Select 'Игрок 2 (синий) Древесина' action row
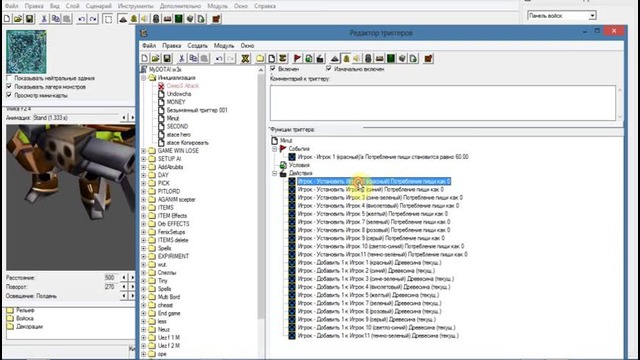The image size is (640, 360). [366, 271]
